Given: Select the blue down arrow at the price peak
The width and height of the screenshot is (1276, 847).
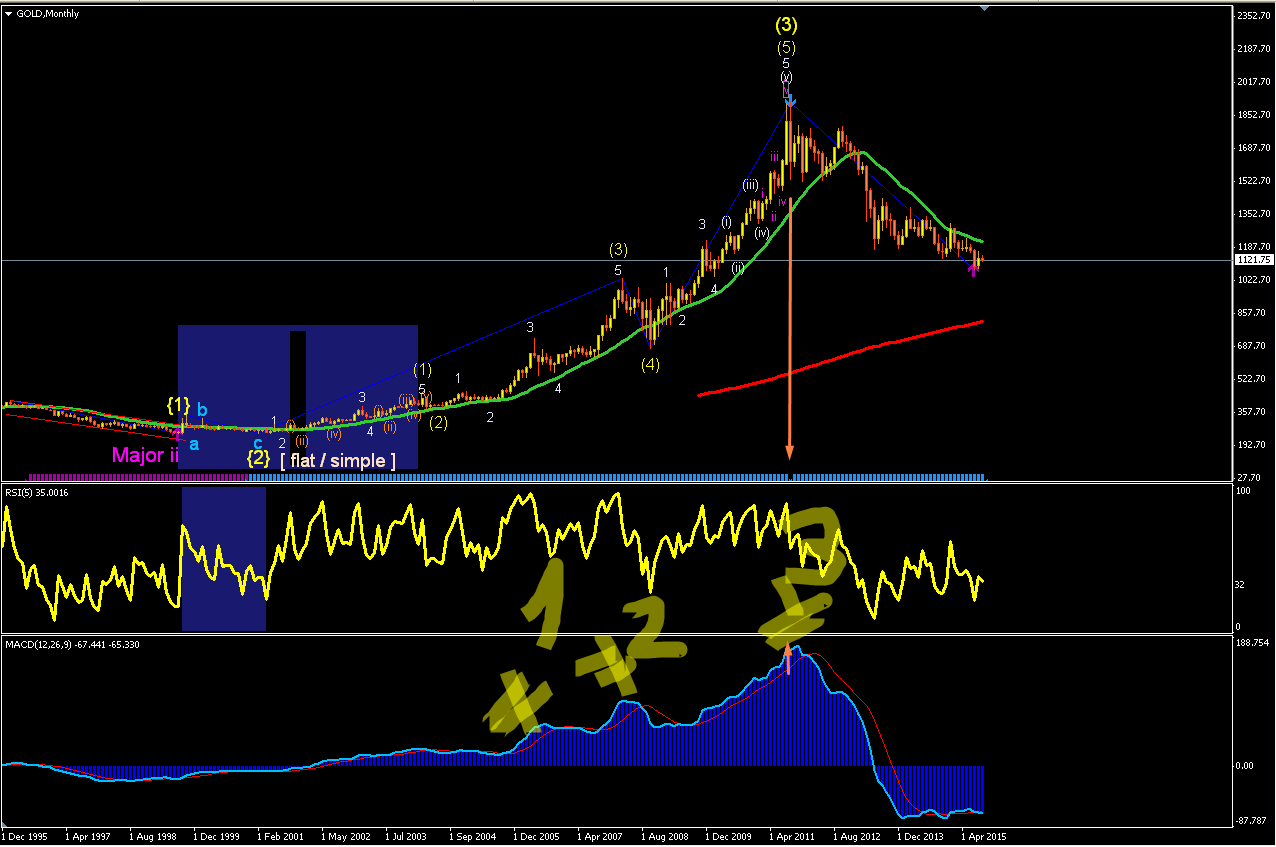Looking at the screenshot, I should pos(790,100).
